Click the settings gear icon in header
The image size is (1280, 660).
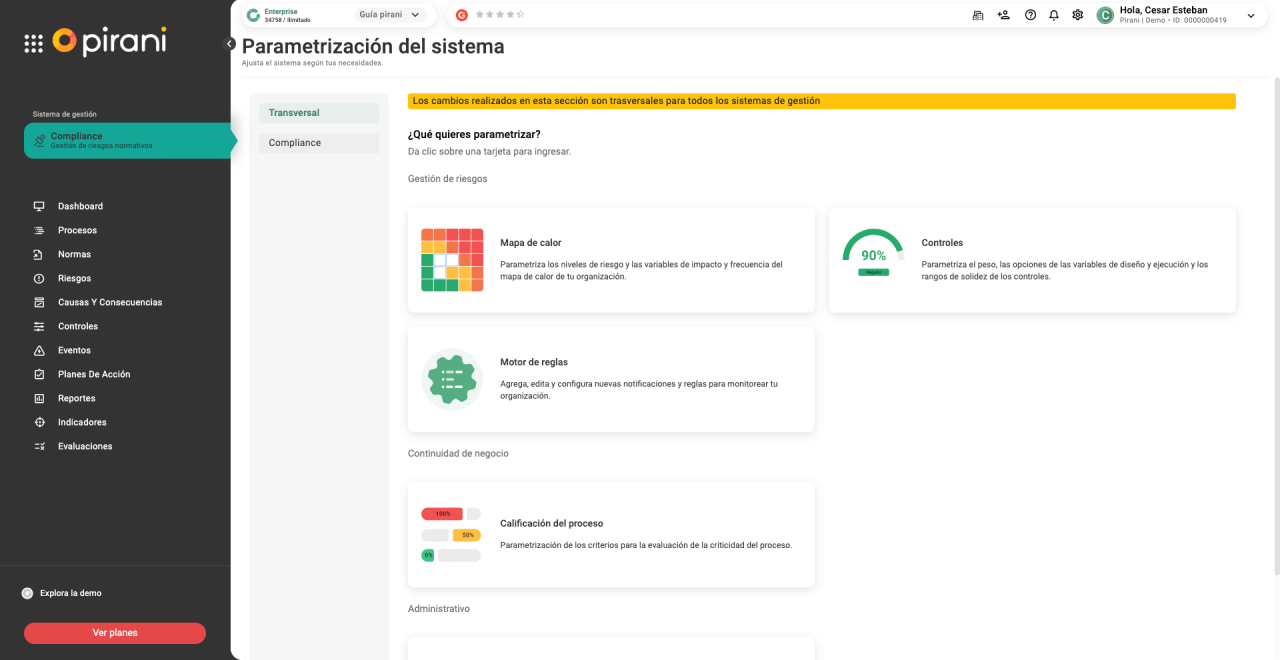(x=1077, y=15)
